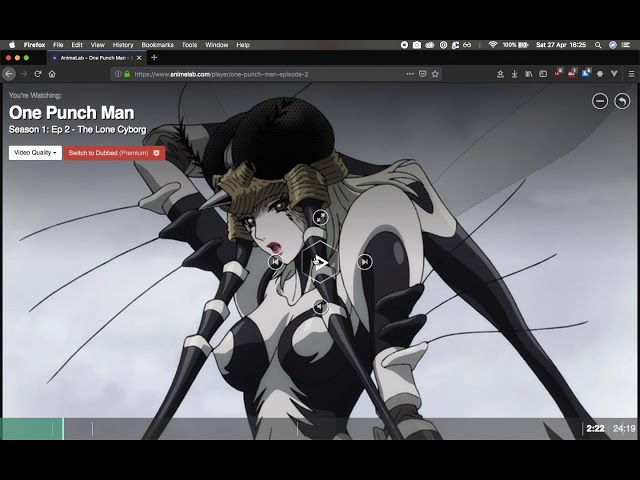This screenshot has height=480, width=640.
Task: View site info via the padlock icon
Action: [127, 74]
